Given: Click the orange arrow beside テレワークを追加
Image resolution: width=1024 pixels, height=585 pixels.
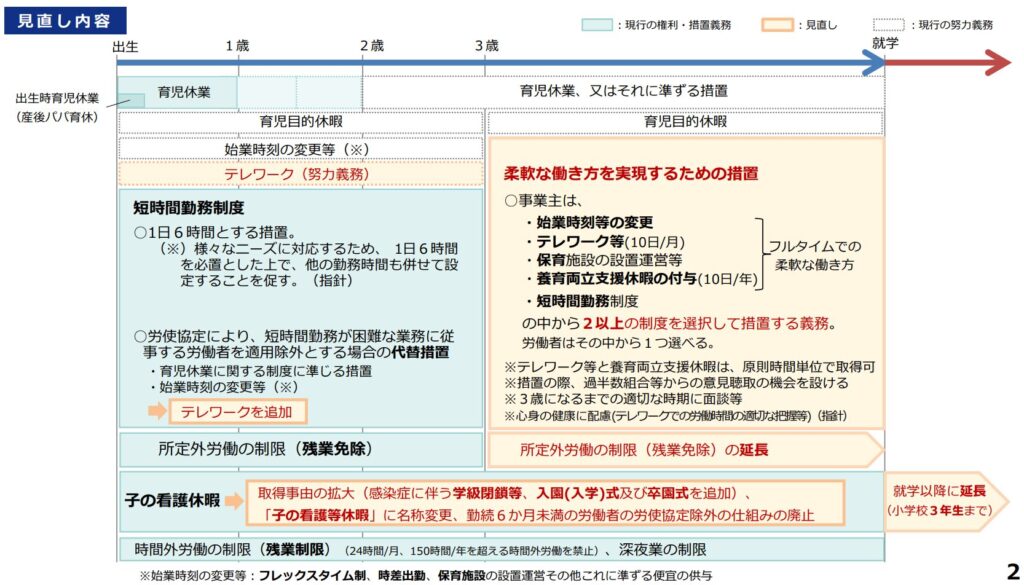Looking at the screenshot, I should pos(157,411).
